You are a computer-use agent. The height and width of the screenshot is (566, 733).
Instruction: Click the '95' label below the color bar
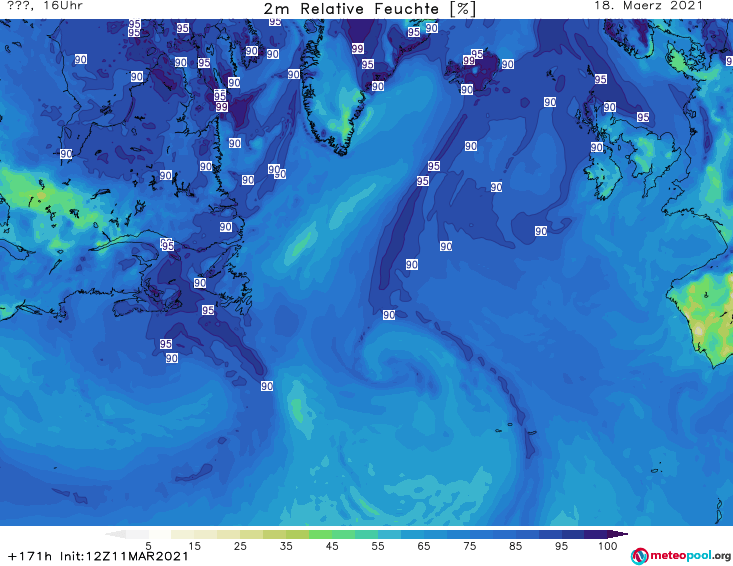pos(561,546)
